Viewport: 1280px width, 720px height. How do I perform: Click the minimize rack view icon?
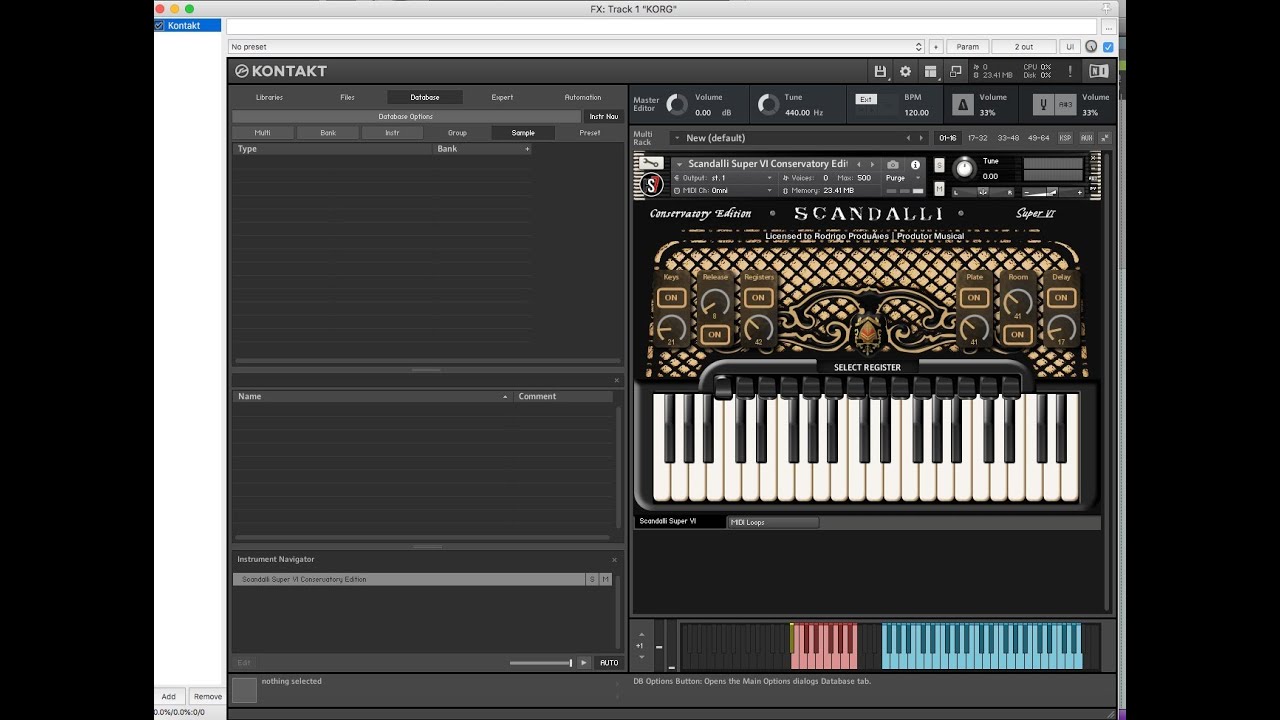click(956, 71)
